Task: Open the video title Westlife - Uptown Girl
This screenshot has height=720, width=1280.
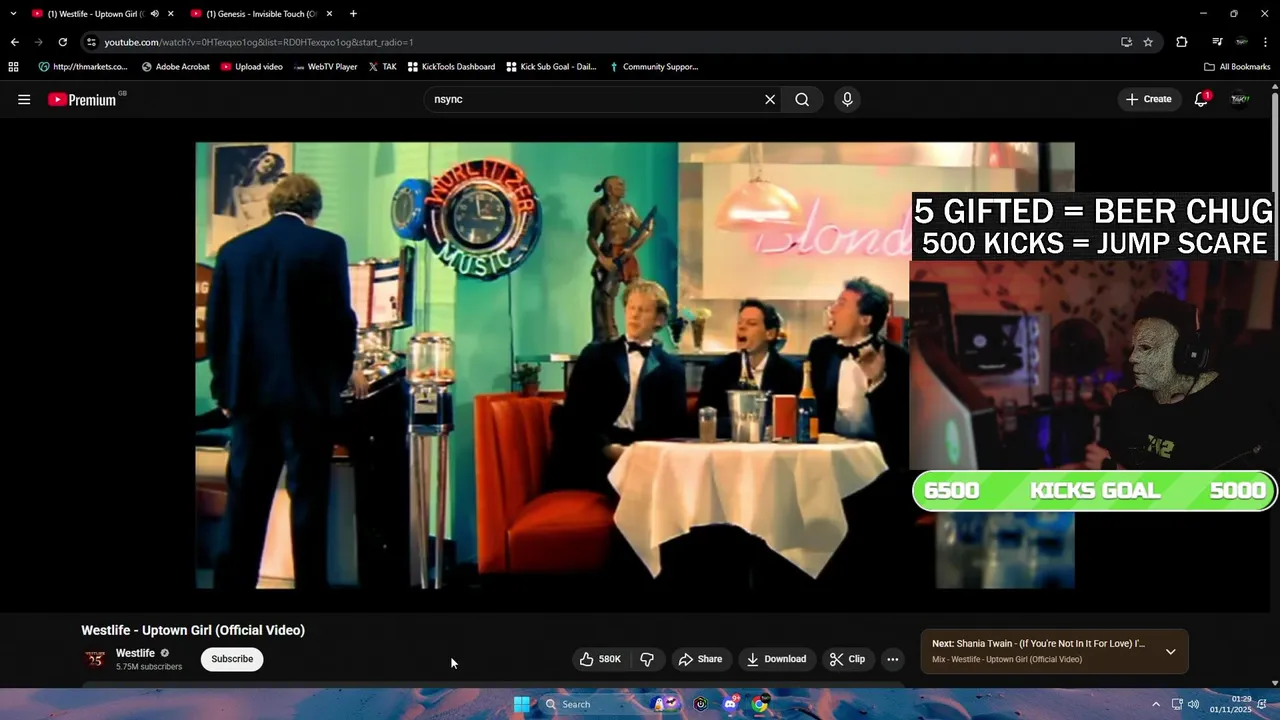Action: [x=193, y=630]
